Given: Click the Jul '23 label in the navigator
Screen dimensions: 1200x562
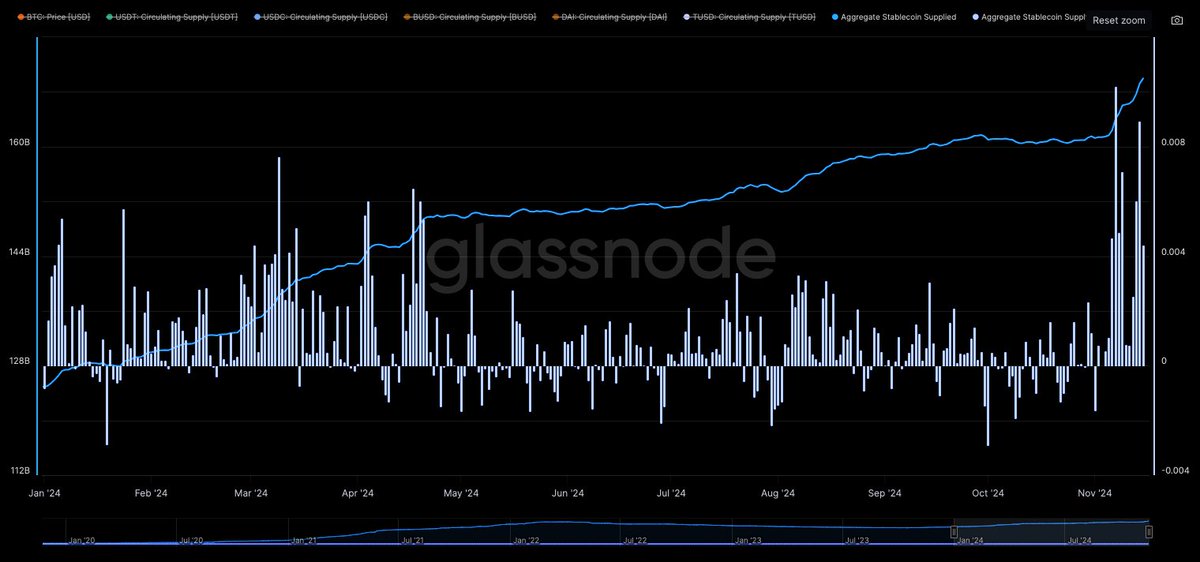Looking at the screenshot, I should 859,540.
